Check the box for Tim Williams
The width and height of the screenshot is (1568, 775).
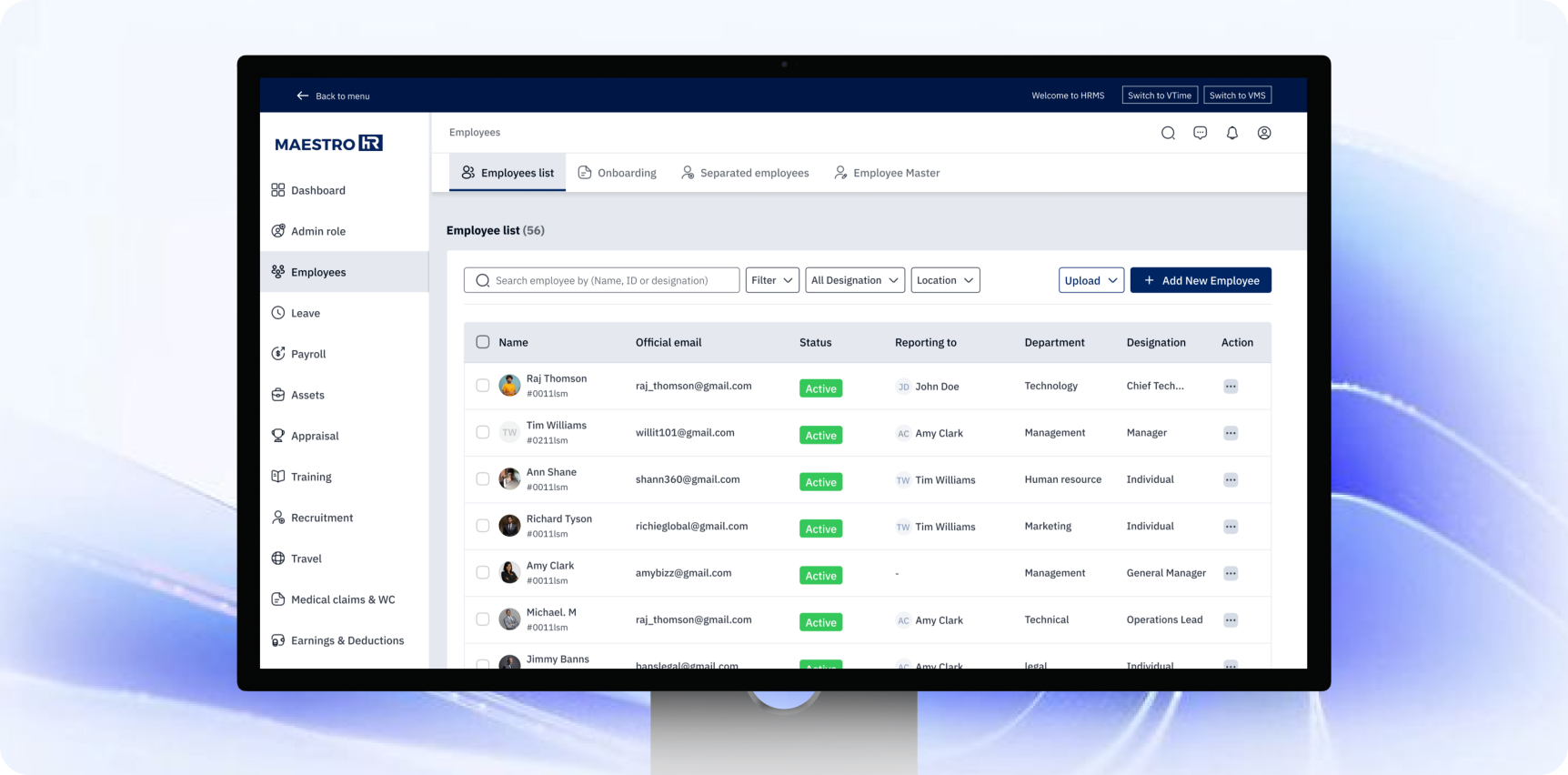coord(483,432)
